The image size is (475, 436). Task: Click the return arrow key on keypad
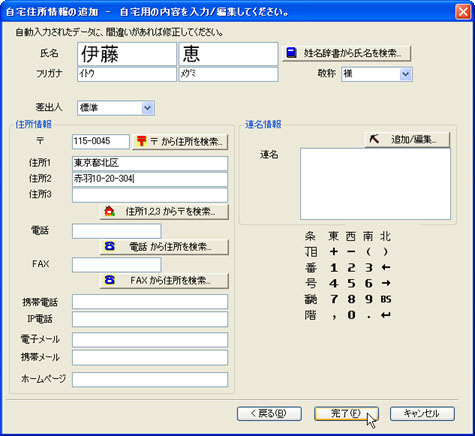386,315
